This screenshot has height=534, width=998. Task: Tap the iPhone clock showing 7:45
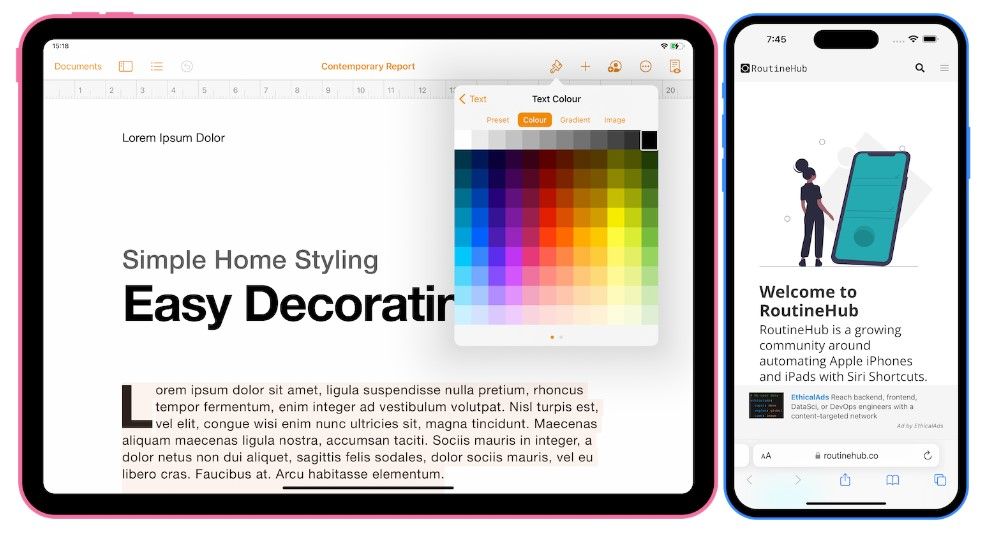777,39
